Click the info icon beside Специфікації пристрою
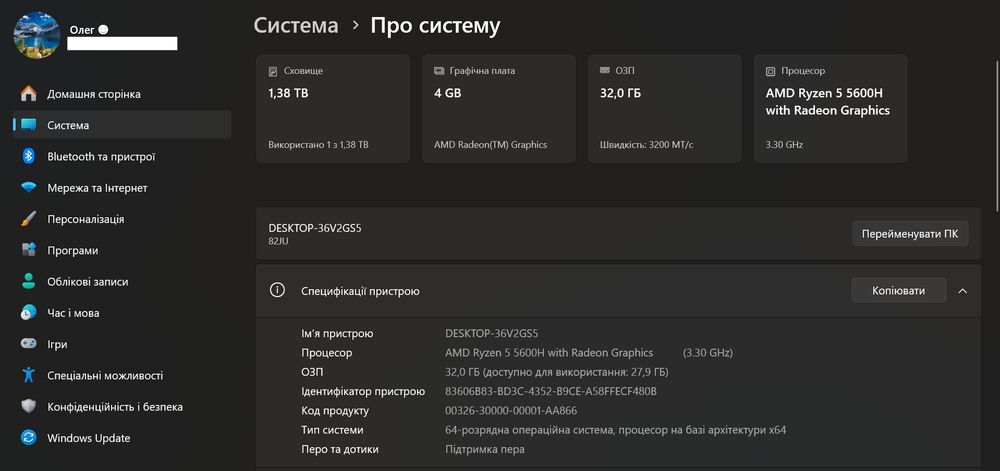Screen dimensions: 1000x471 [x=277, y=291]
